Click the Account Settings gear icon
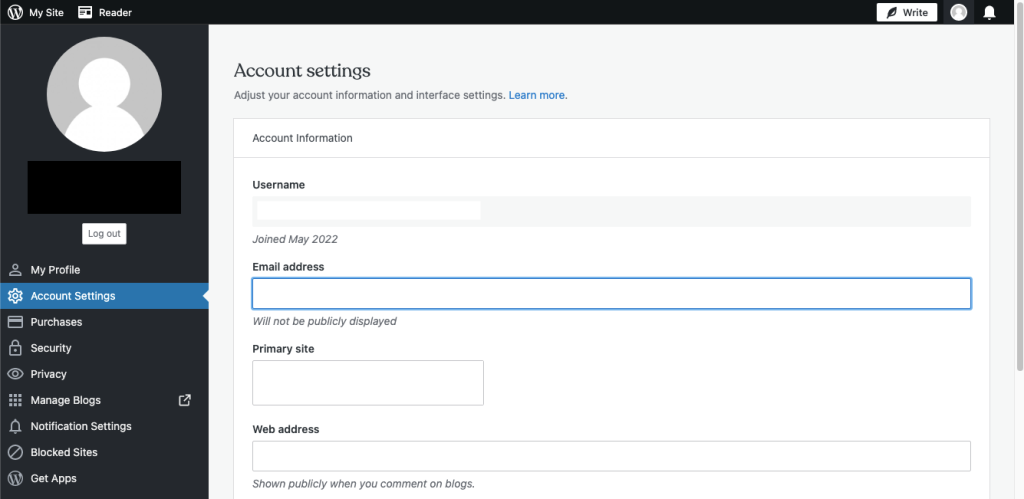 (x=15, y=296)
